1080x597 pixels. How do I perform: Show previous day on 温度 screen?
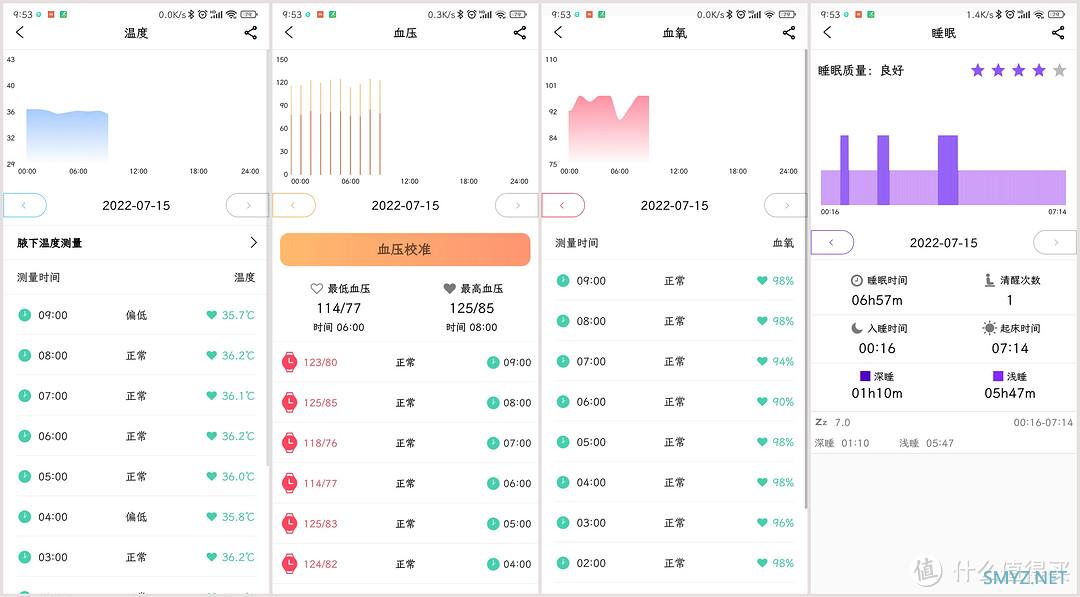click(x=25, y=205)
